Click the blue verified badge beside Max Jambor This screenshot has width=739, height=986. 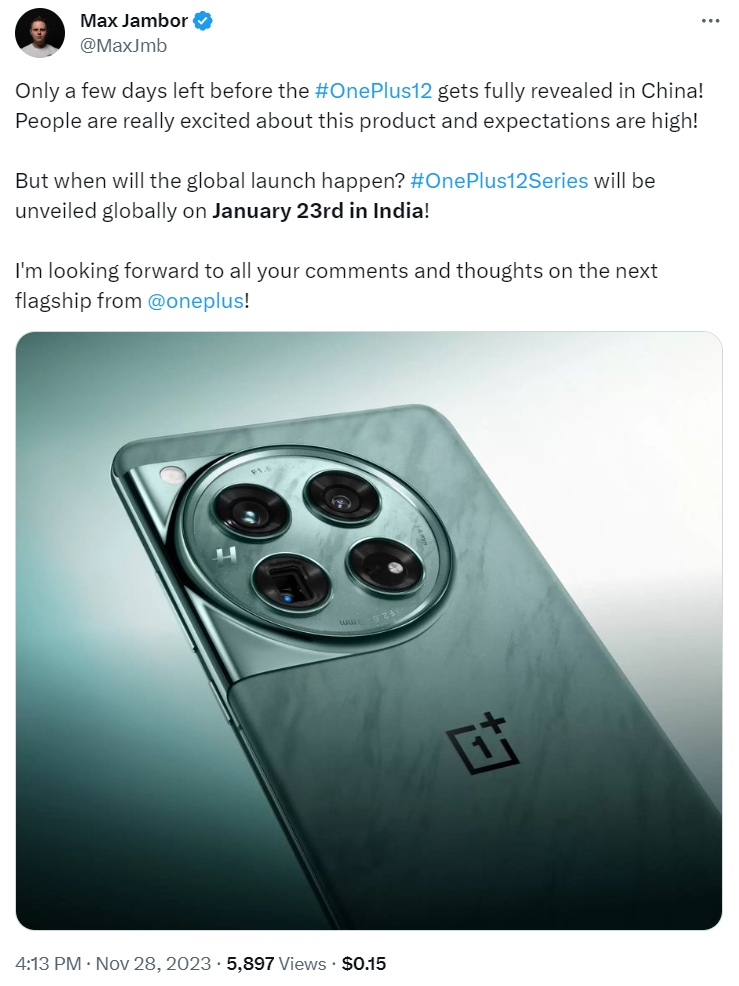[203, 21]
